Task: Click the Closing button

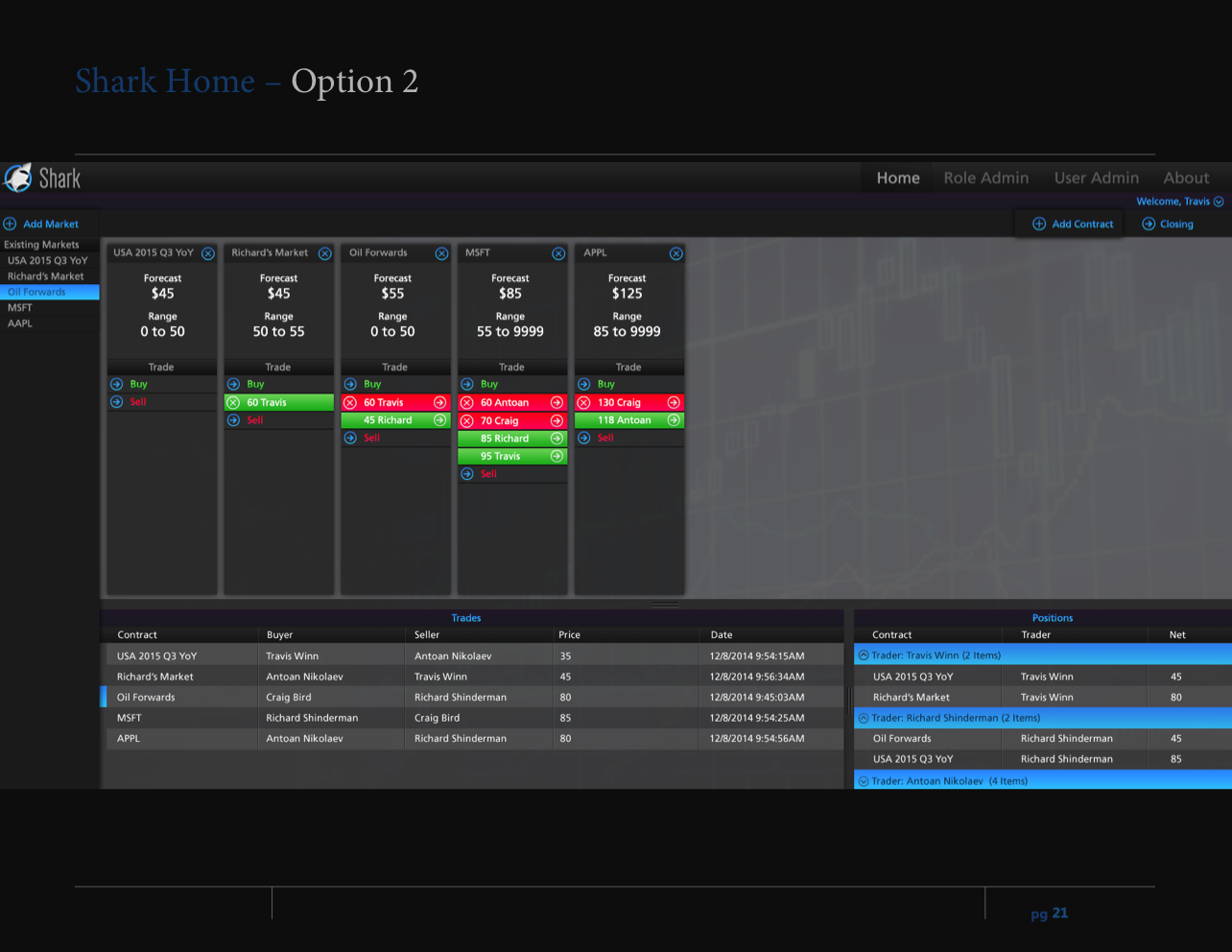Action: coord(1168,224)
